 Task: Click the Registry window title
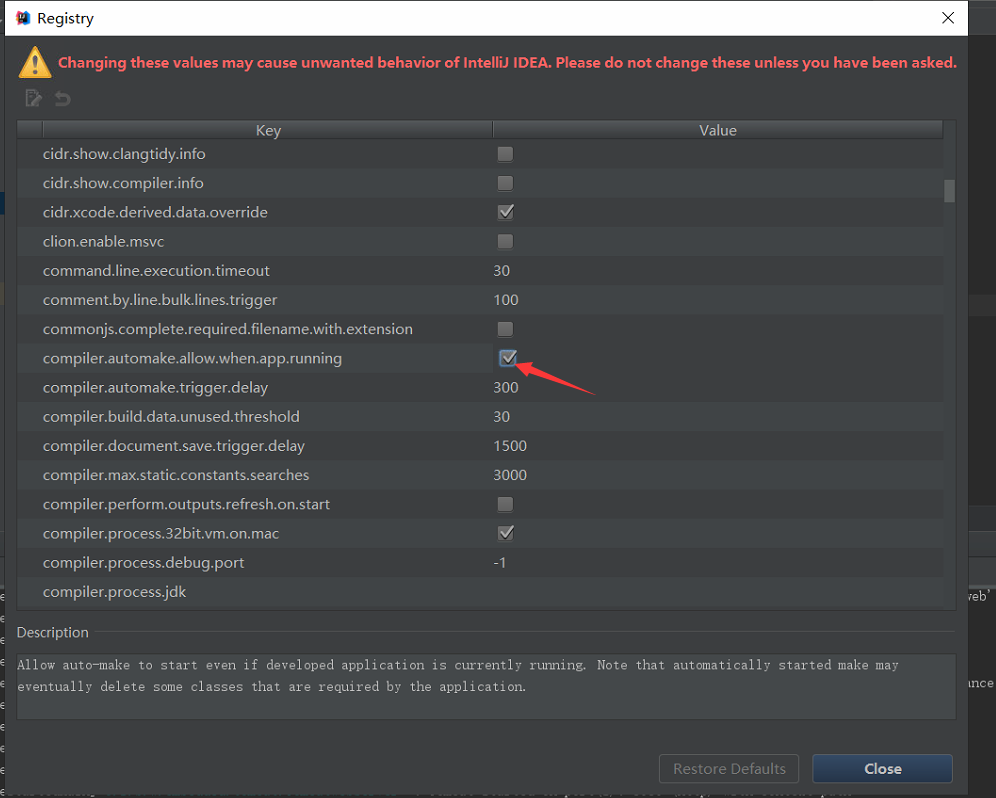[65, 18]
